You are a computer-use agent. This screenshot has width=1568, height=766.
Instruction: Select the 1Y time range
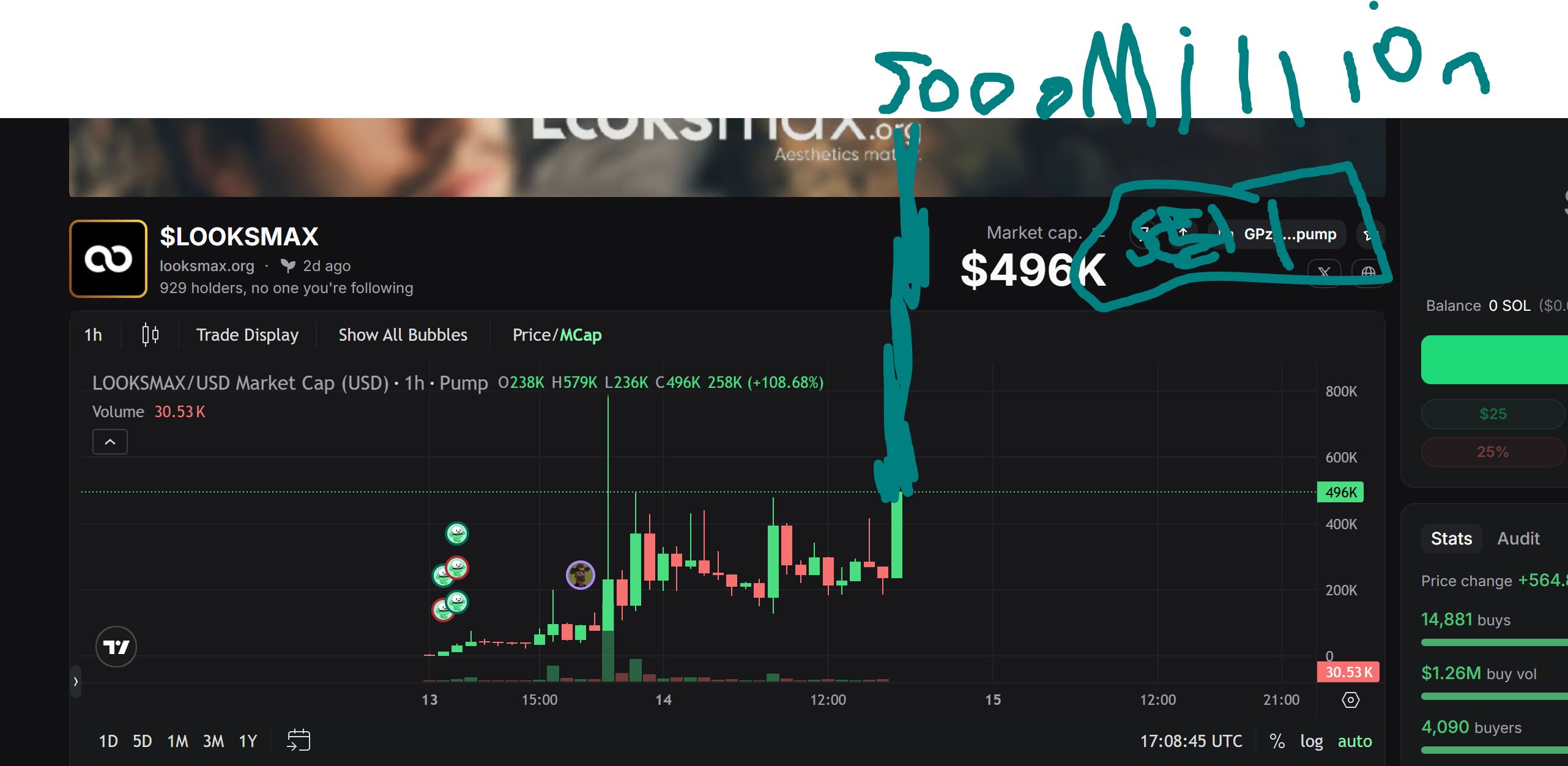click(248, 741)
